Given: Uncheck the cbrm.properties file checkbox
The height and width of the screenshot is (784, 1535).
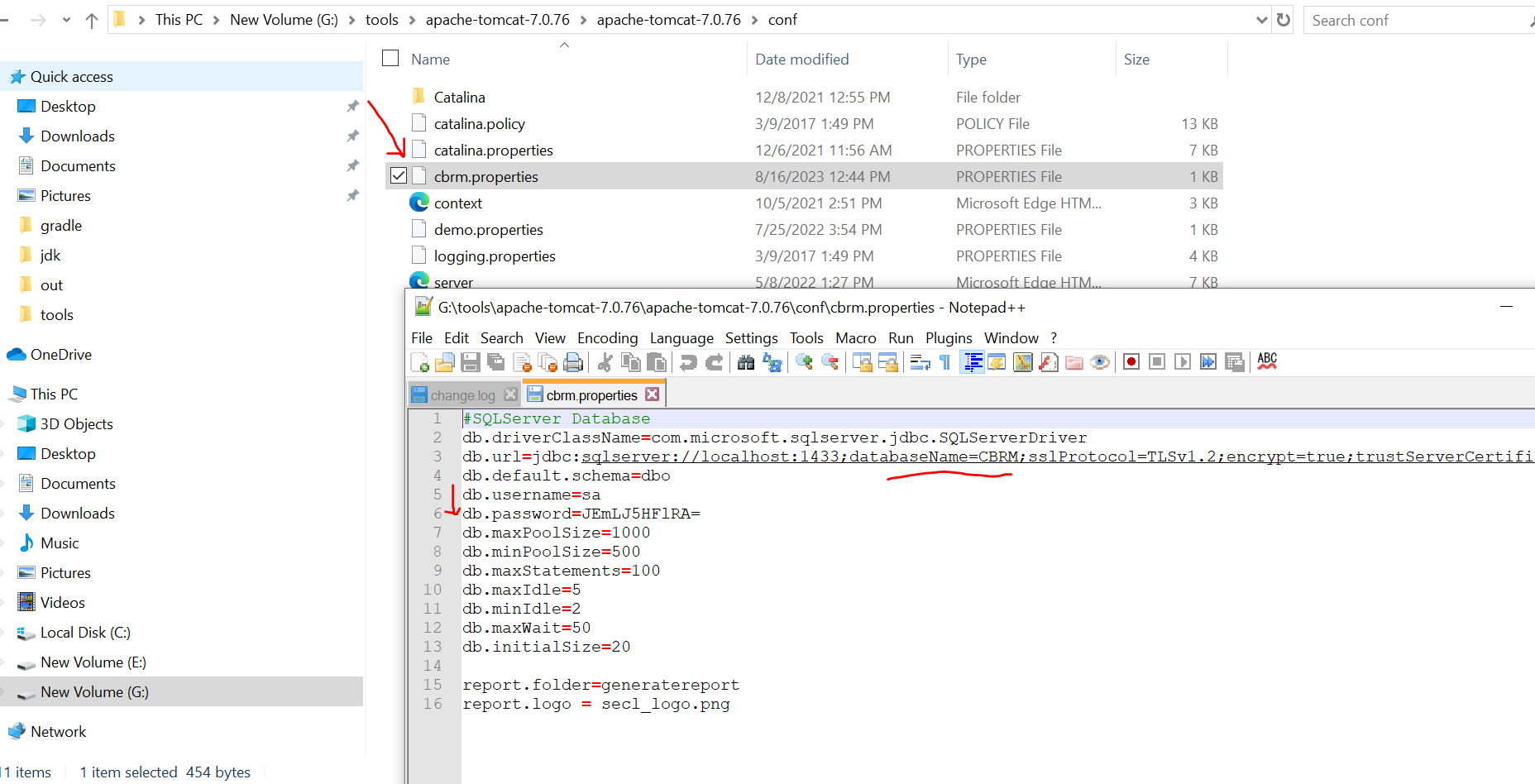Looking at the screenshot, I should click(399, 176).
